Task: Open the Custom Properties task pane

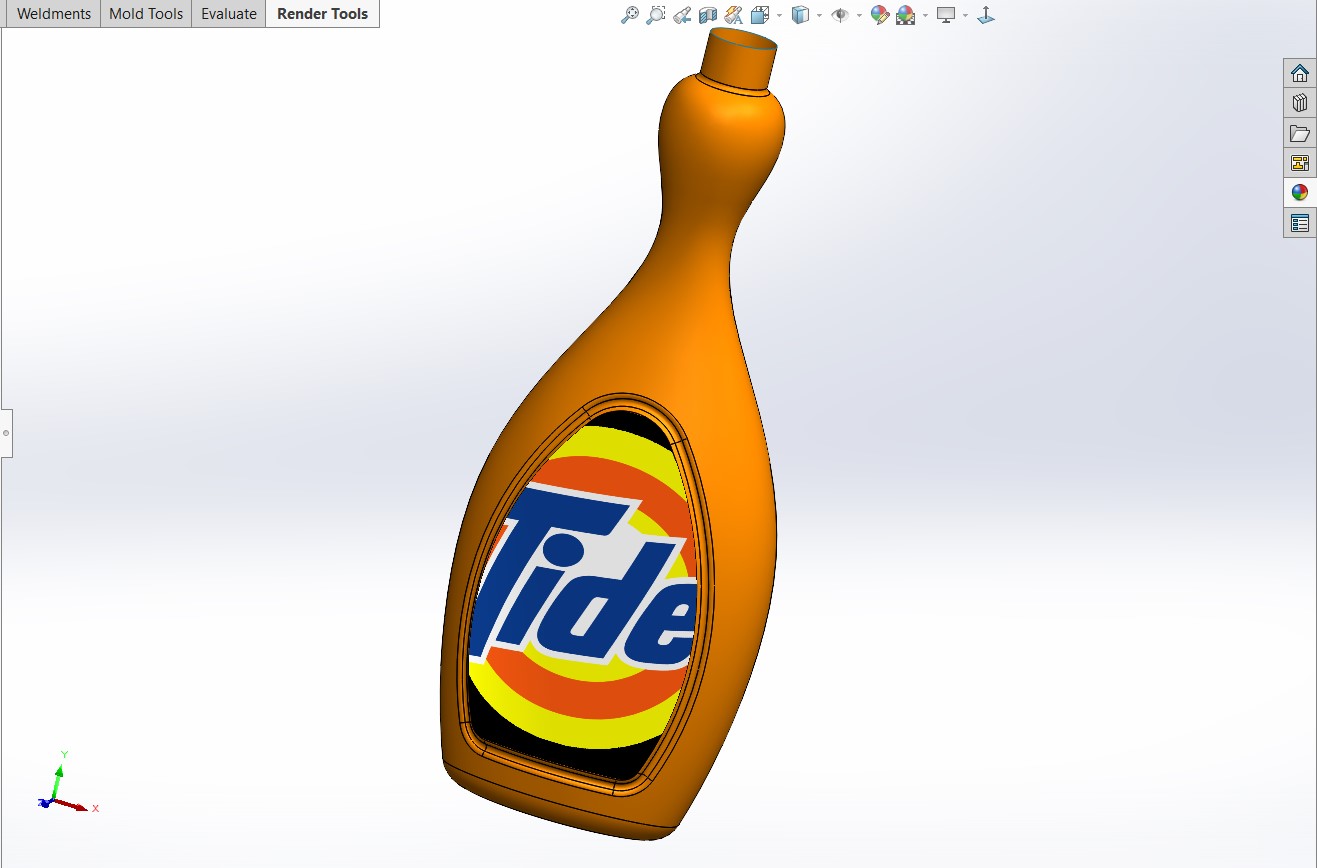Action: click(1300, 223)
